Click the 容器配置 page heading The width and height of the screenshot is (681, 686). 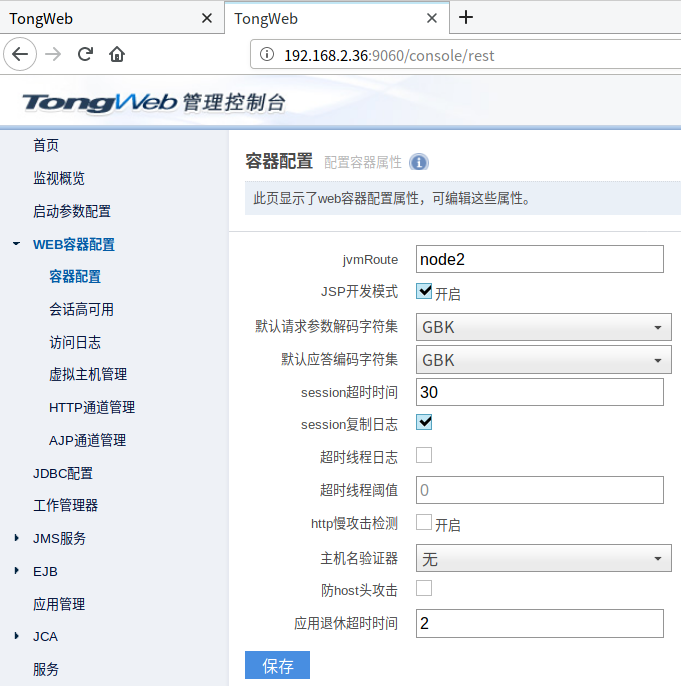pyautogui.click(x=279, y=161)
